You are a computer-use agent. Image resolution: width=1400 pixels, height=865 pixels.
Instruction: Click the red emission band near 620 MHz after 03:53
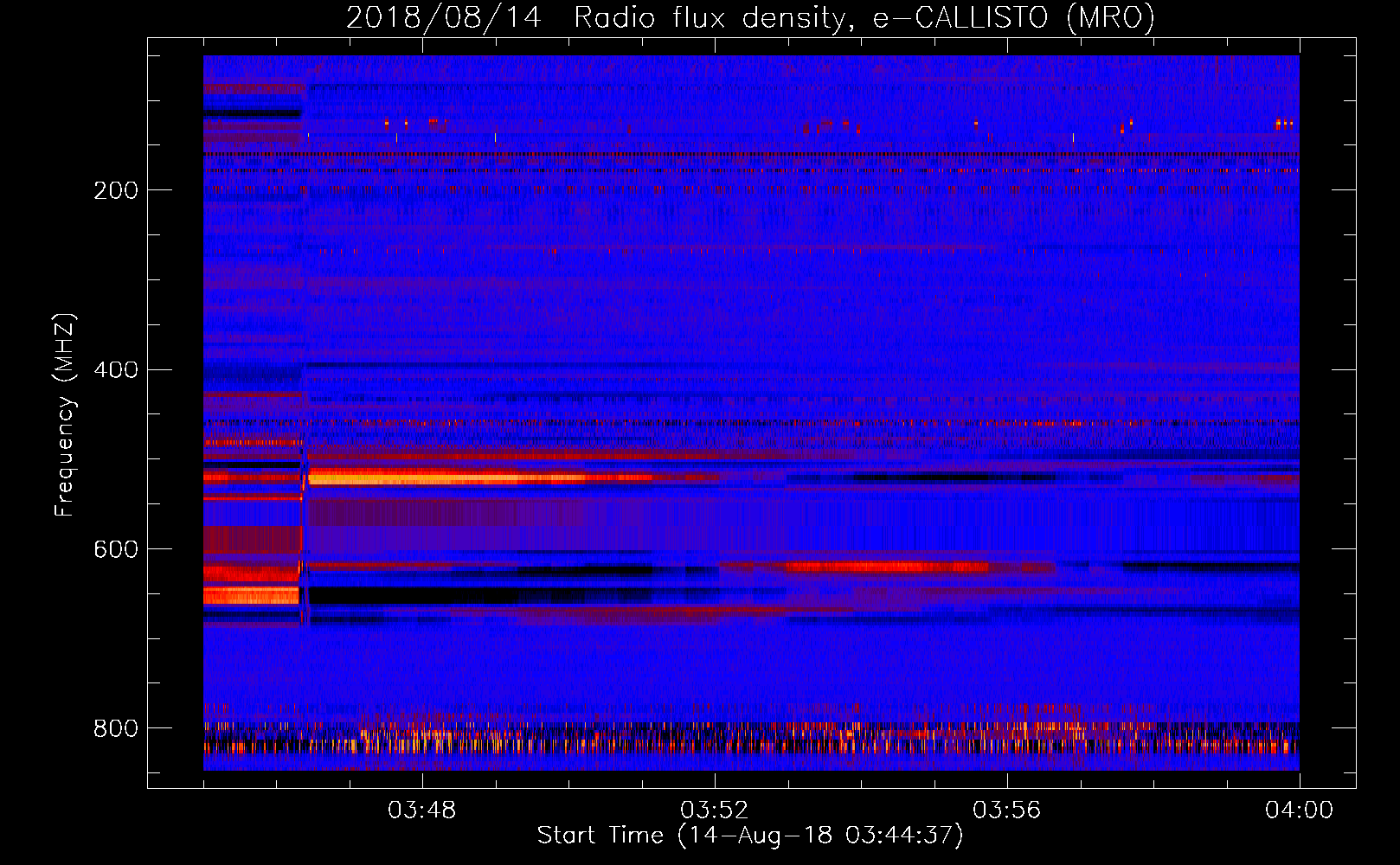[887, 567]
